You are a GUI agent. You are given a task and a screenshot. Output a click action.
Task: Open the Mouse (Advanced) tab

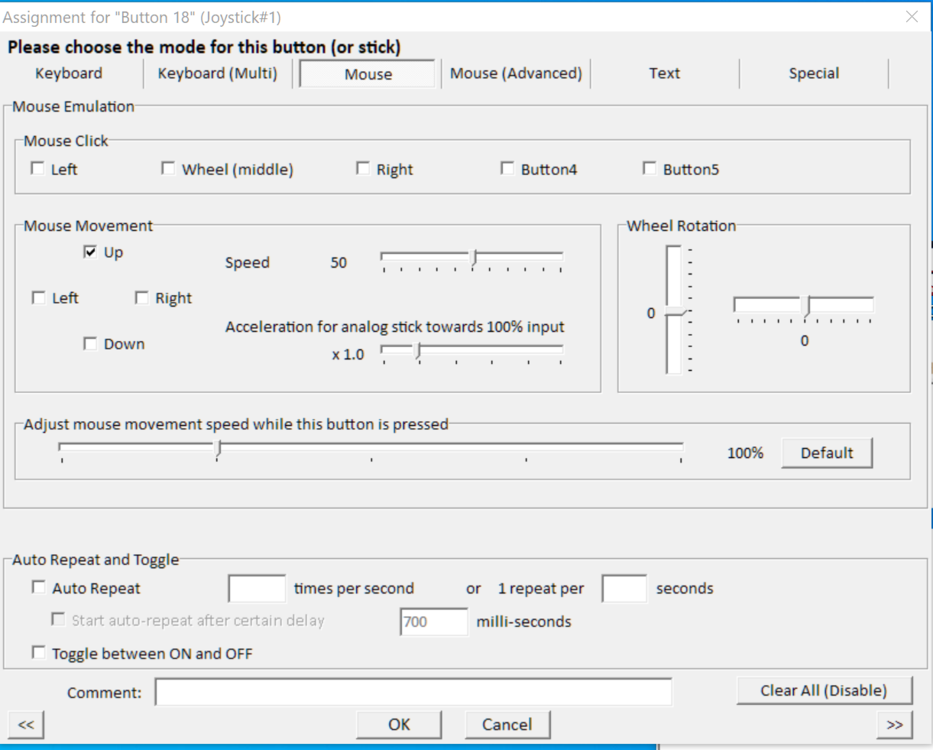[516, 73]
